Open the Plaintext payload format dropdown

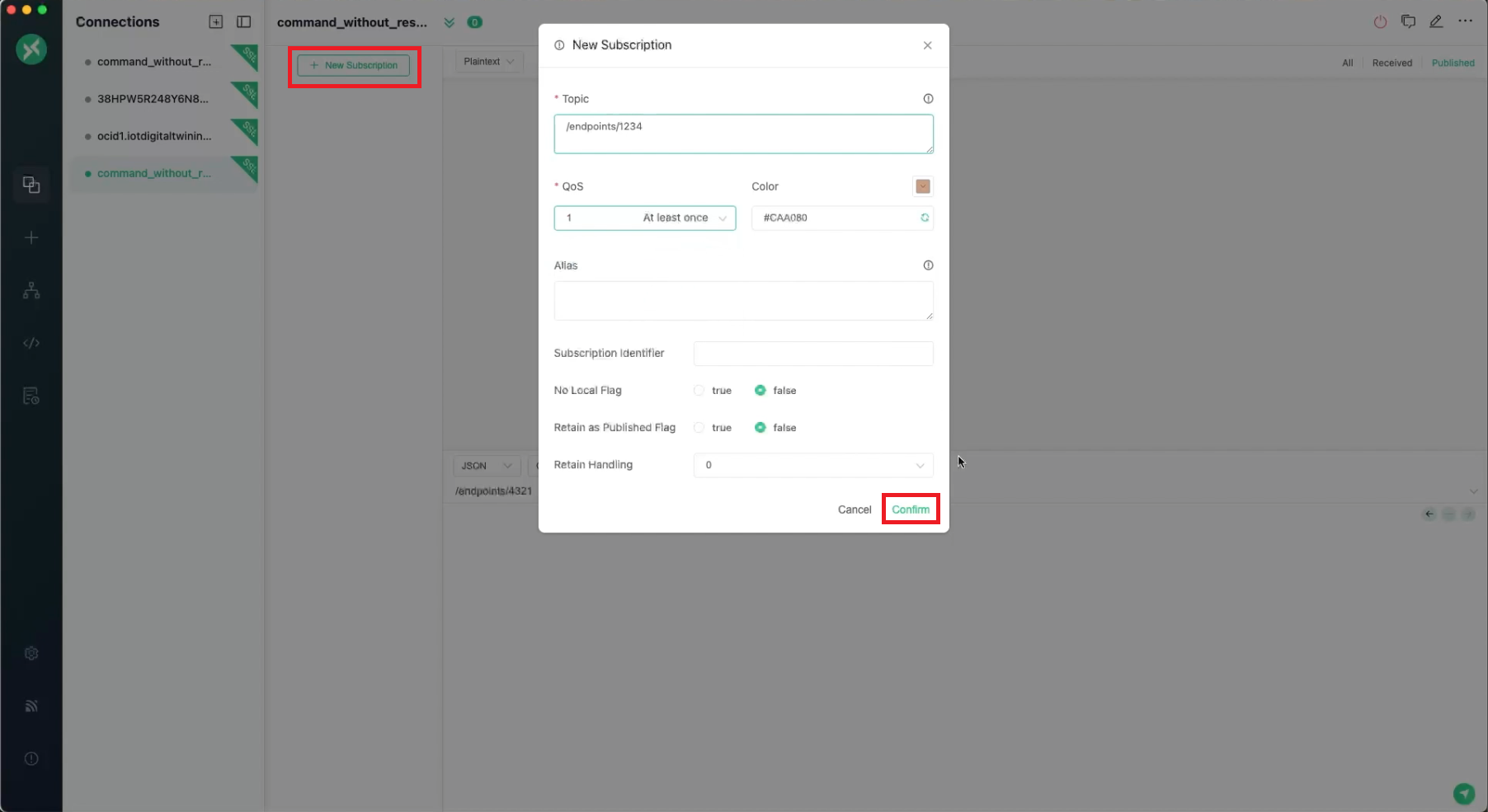(x=488, y=61)
